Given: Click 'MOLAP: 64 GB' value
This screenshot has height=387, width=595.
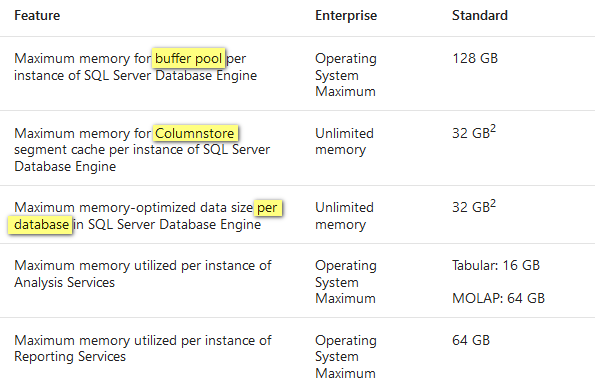Looking at the screenshot, I should tap(498, 298).
